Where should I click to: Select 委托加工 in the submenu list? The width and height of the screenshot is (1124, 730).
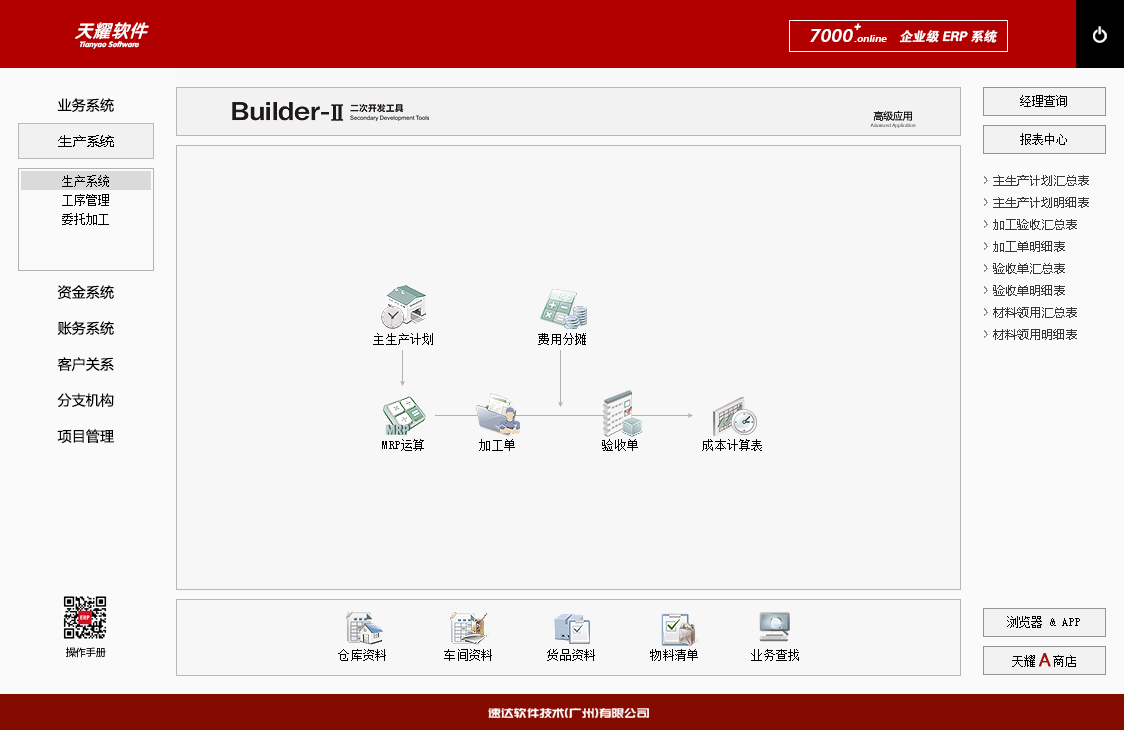(86, 219)
